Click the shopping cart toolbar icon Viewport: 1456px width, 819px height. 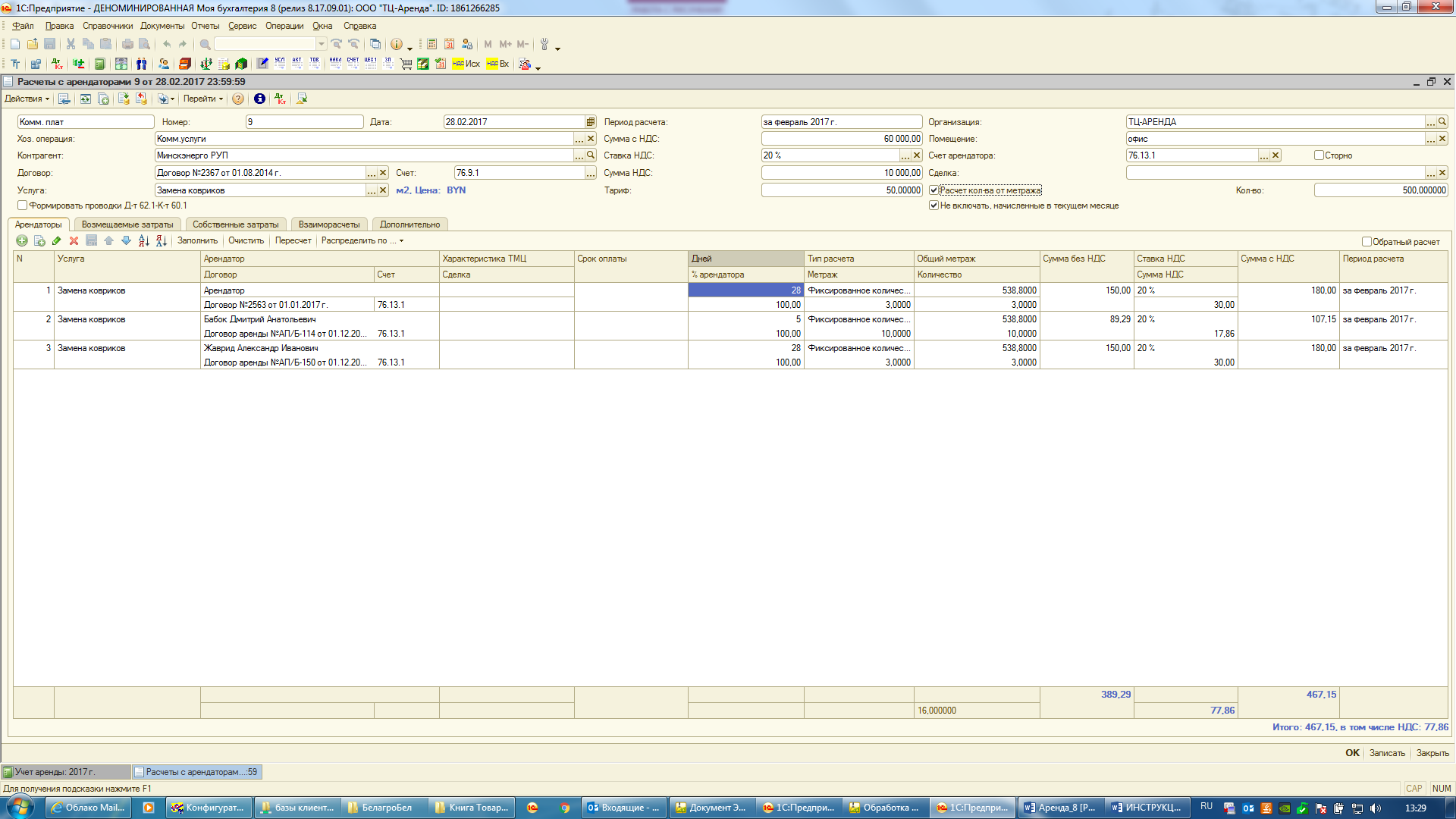(x=406, y=64)
